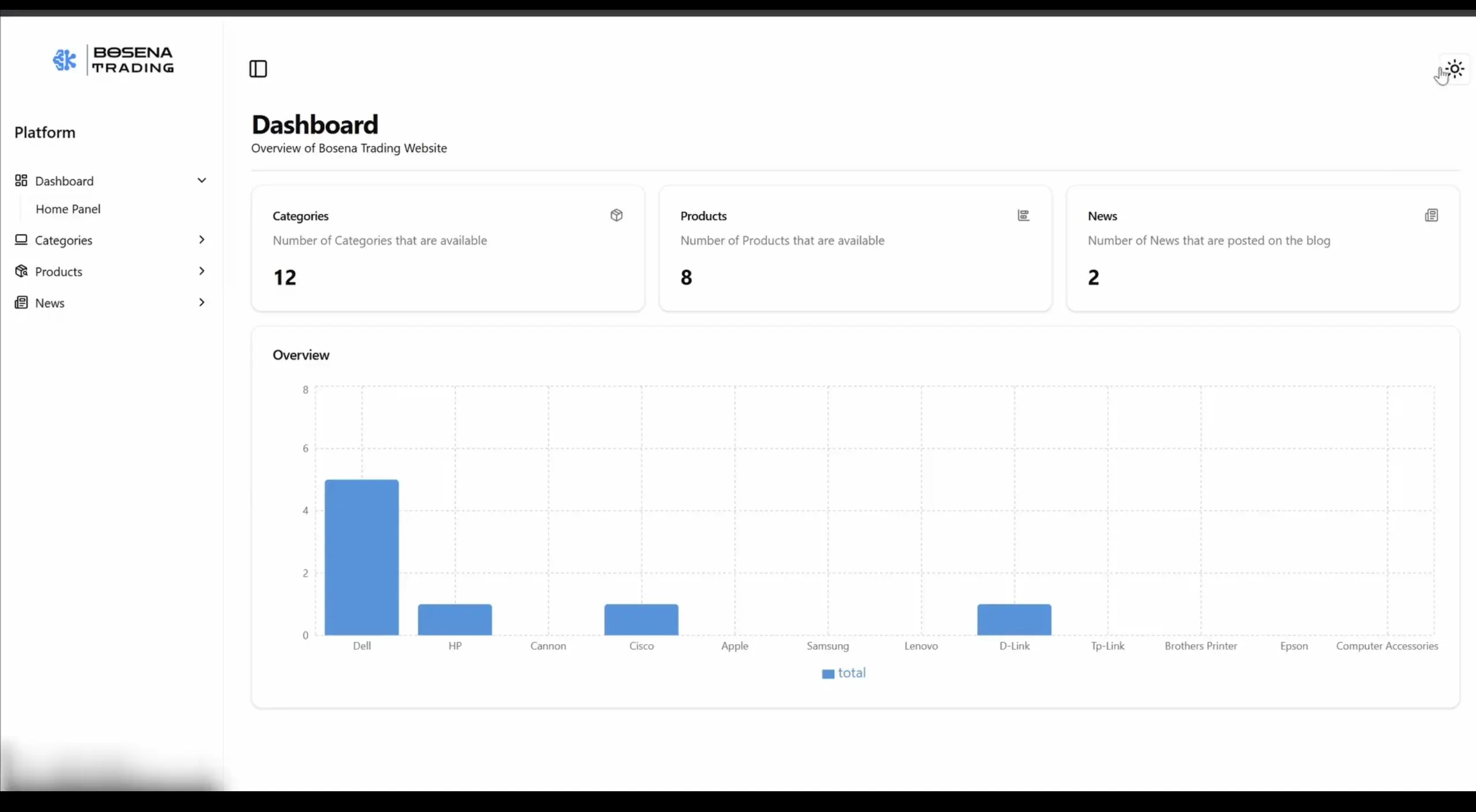Click the Dell axis label
The image size is (1476, 812).
(362, 646)
